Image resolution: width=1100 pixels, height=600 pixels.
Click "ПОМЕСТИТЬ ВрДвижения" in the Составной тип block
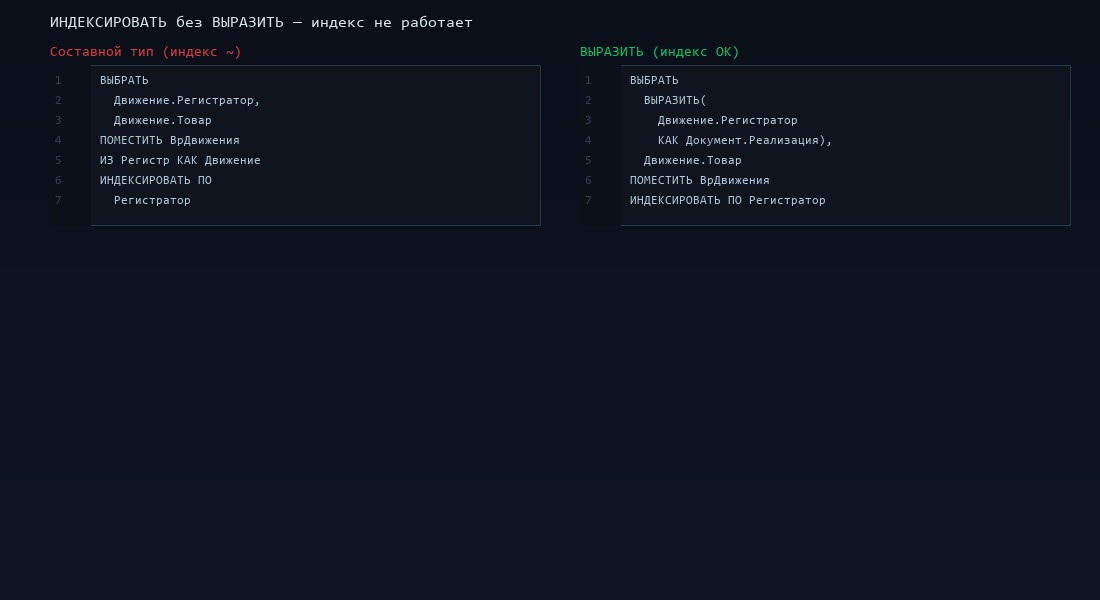pyautogui.click(x=170, y=140)
